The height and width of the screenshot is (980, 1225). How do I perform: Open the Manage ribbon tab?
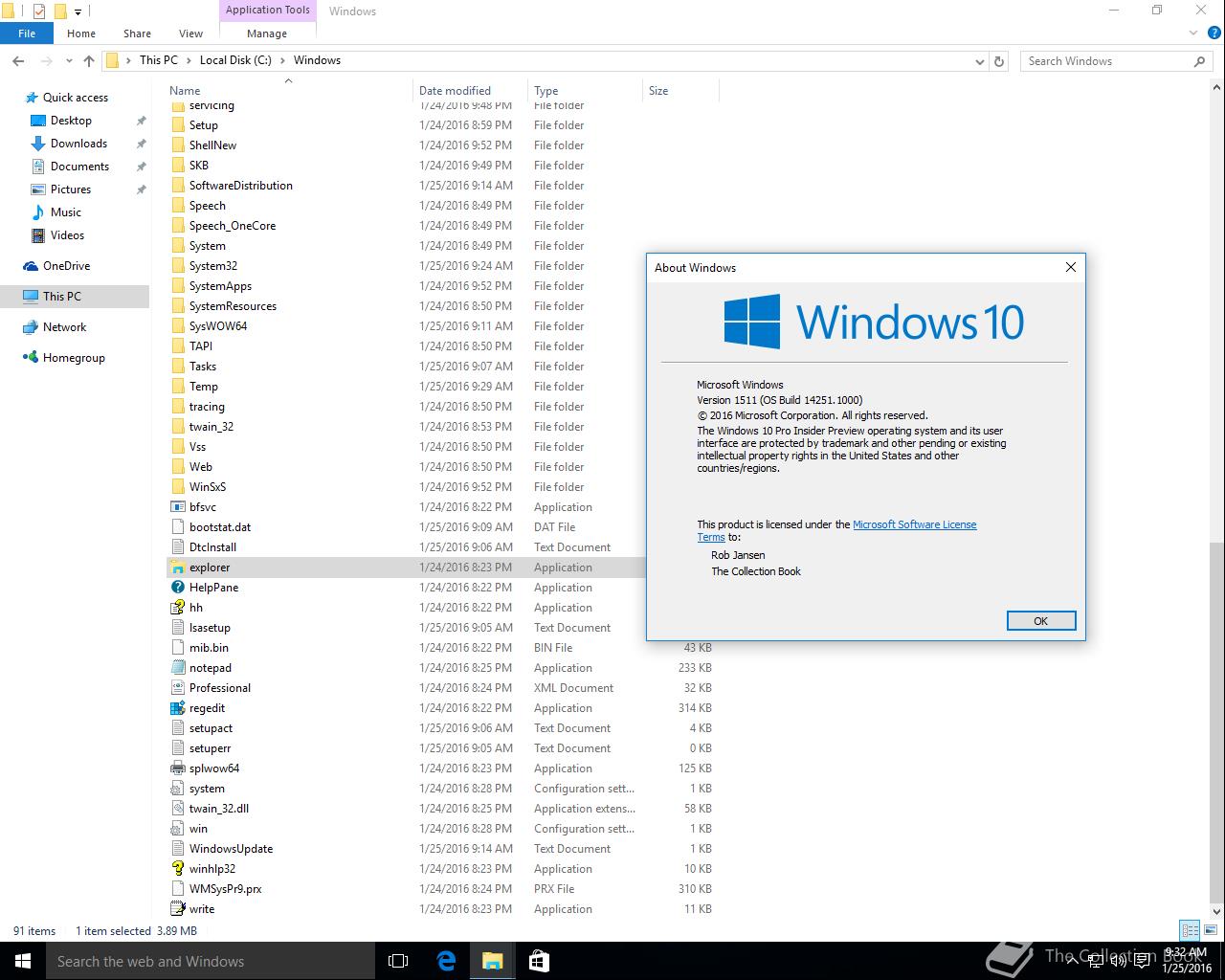[267, 33]
